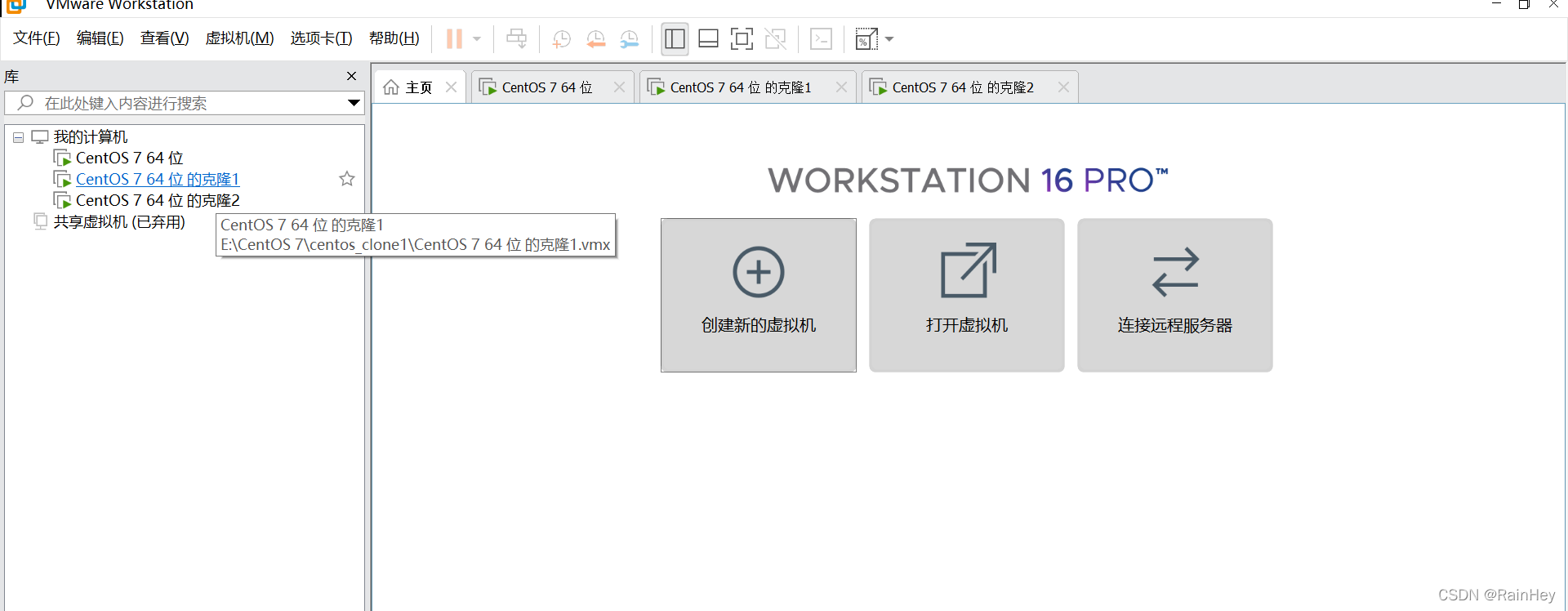Screen dimensions: 1568x611
Task: Click the Unity mode icon
Action: click(x=775, y=38)
